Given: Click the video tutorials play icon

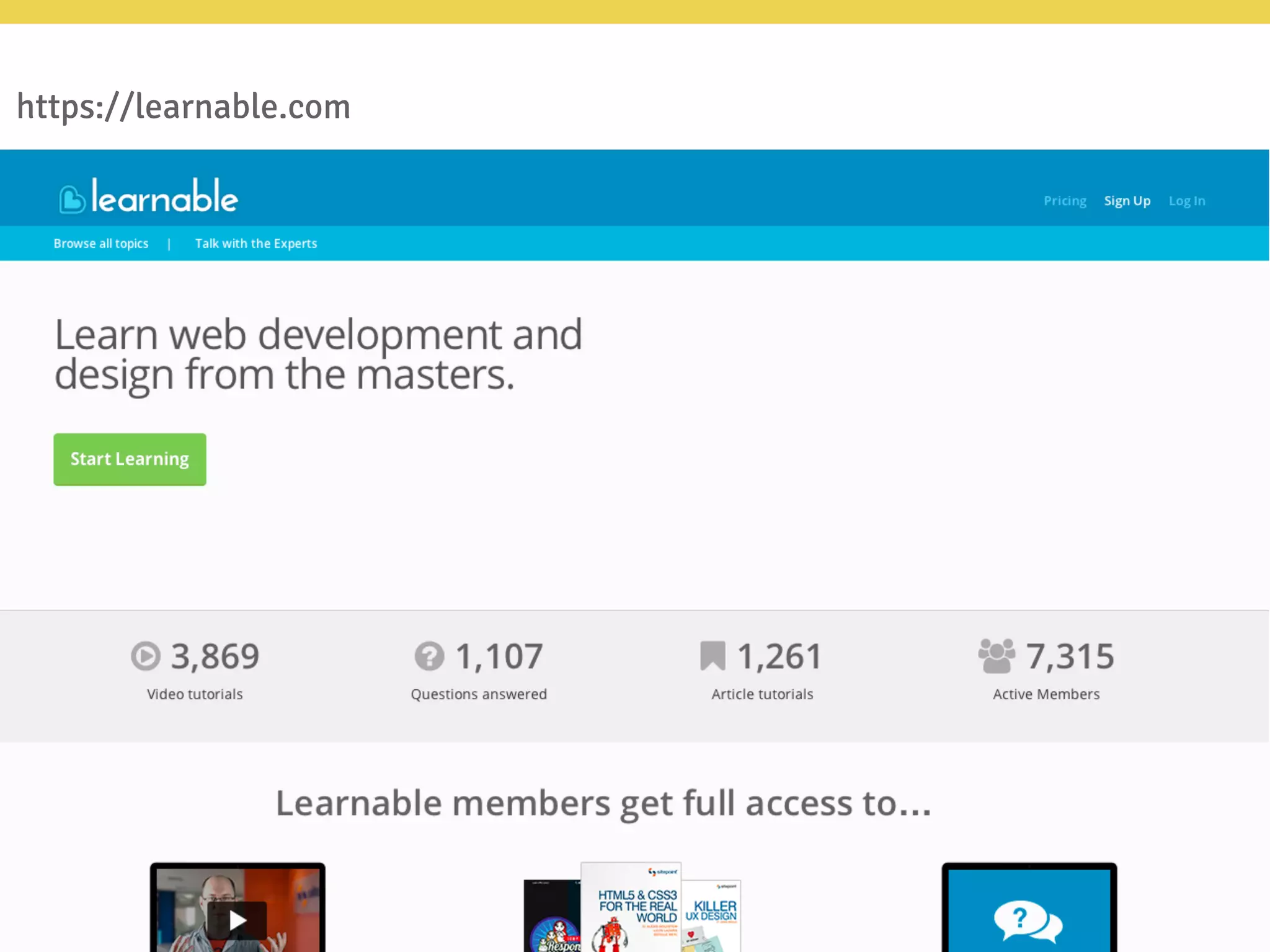Looking at the screenshot, I should tap(146, 656).
